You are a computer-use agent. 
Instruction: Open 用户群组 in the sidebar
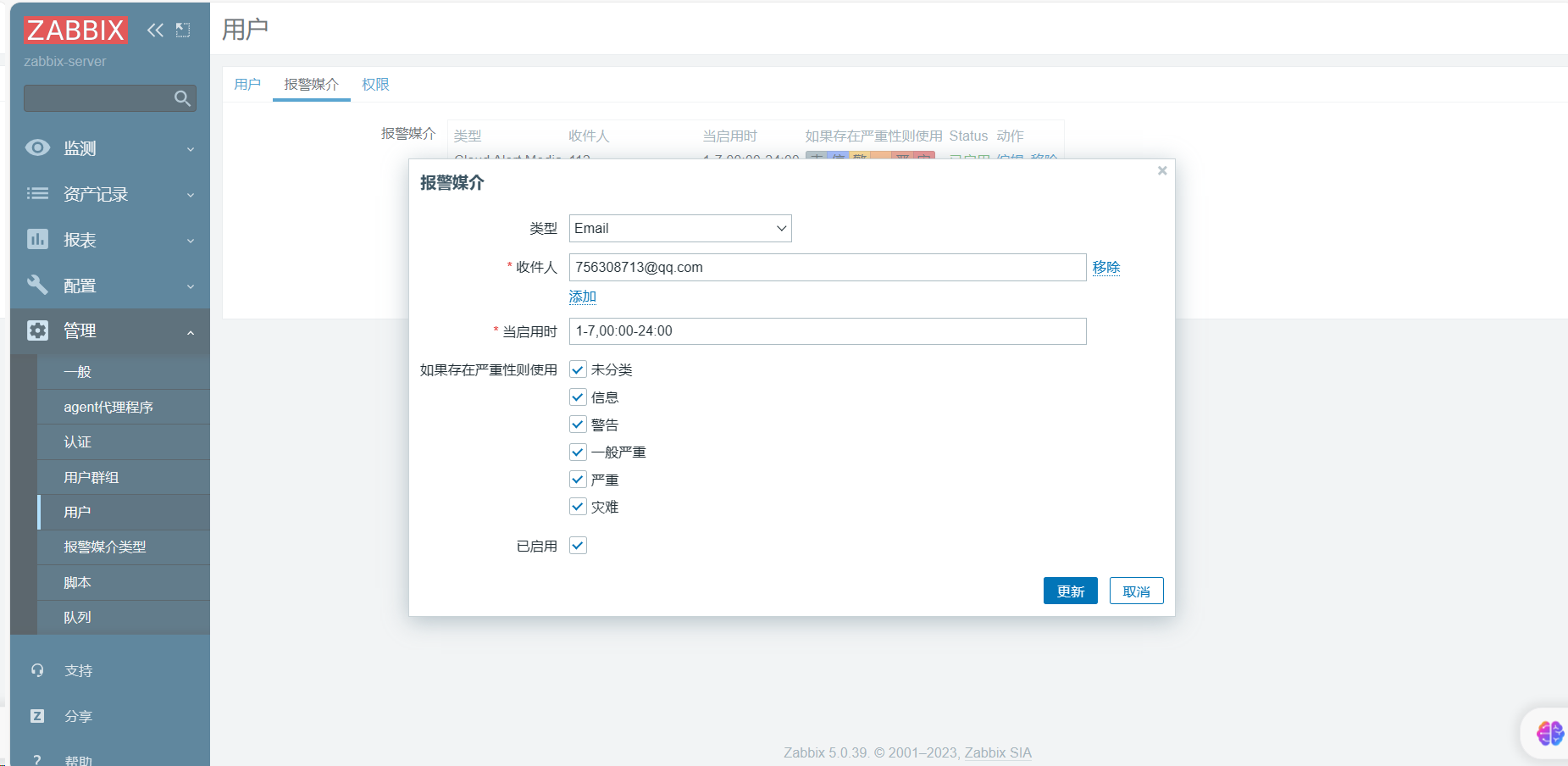124,477
